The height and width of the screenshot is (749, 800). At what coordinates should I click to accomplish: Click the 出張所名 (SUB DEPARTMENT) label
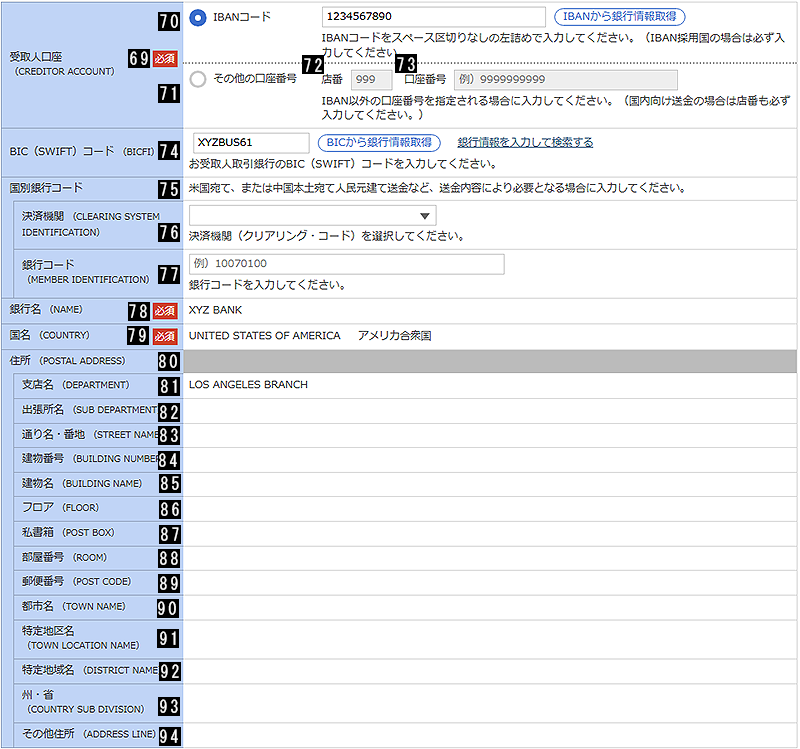click(89, 410)
